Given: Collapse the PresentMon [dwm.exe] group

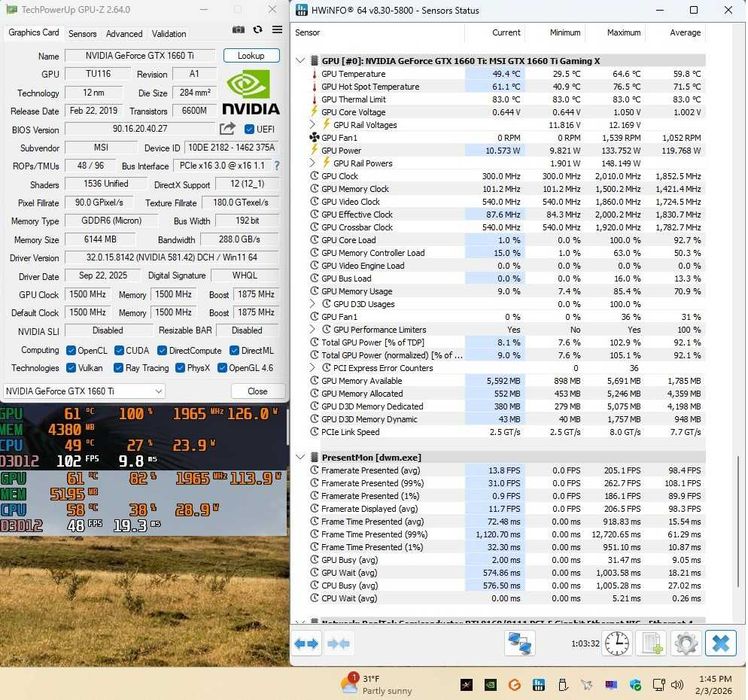Looking at the screenshot, I should [x=300, y=457].
